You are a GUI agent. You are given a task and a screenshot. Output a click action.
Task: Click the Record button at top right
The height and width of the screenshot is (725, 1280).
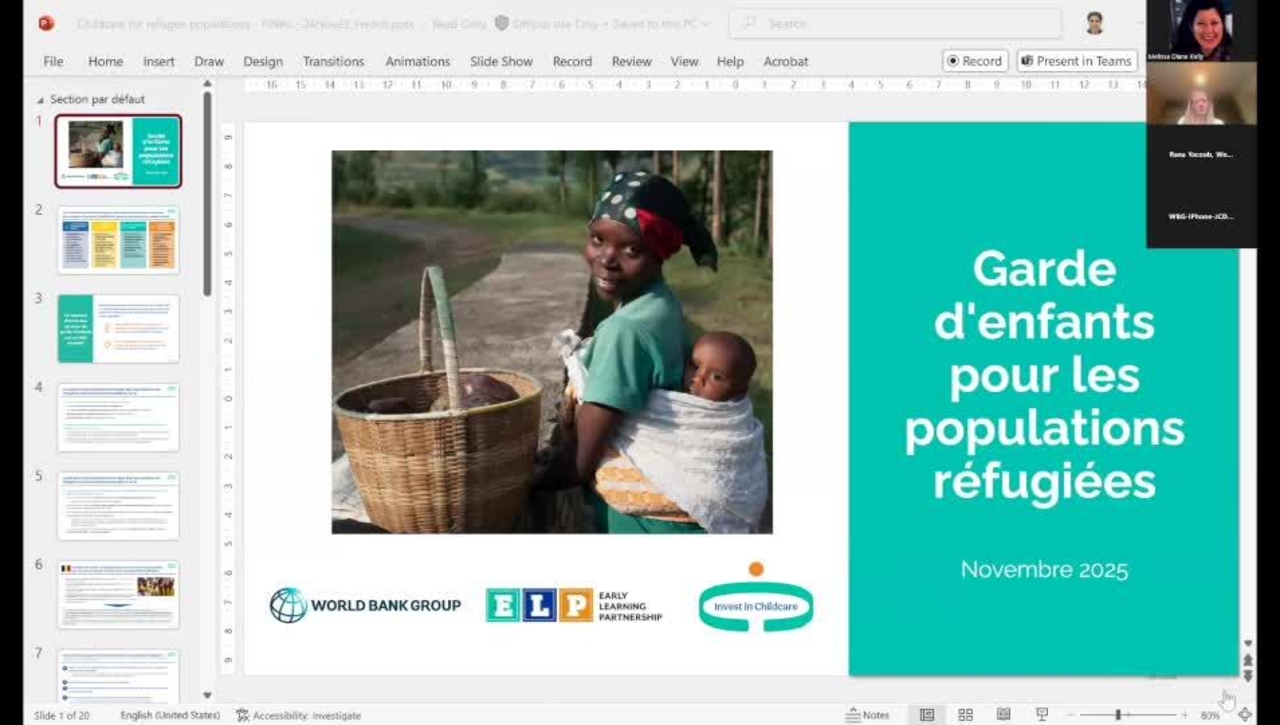tap(975, 61)
